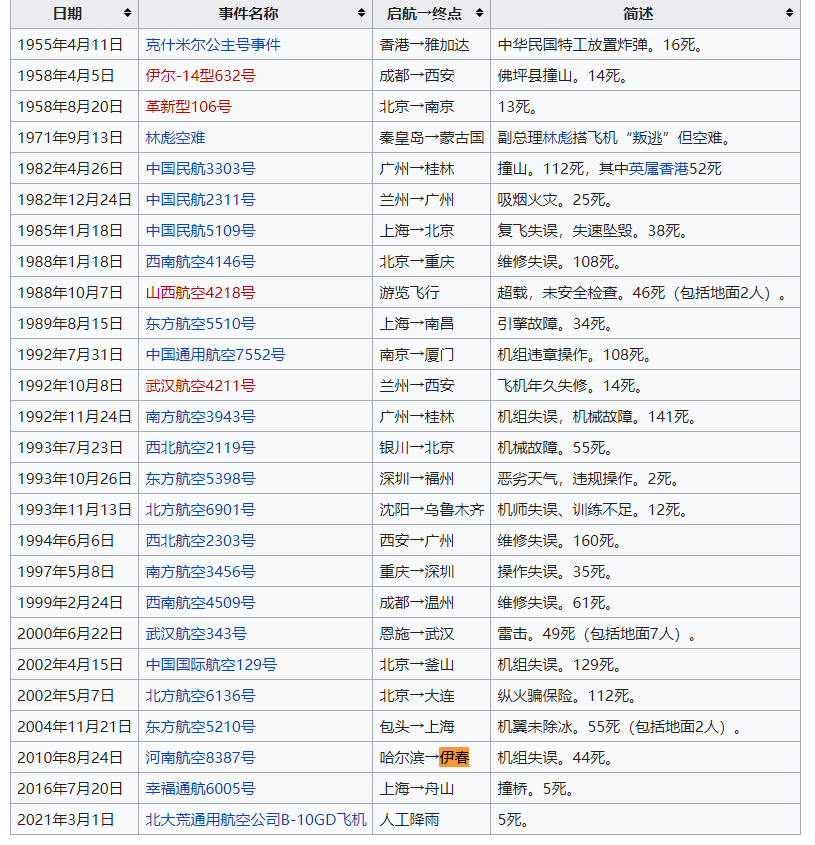Select the description 吸烟火灾。25死。
This screenshot has width=815, height=845.
click(x=645, y=200)
